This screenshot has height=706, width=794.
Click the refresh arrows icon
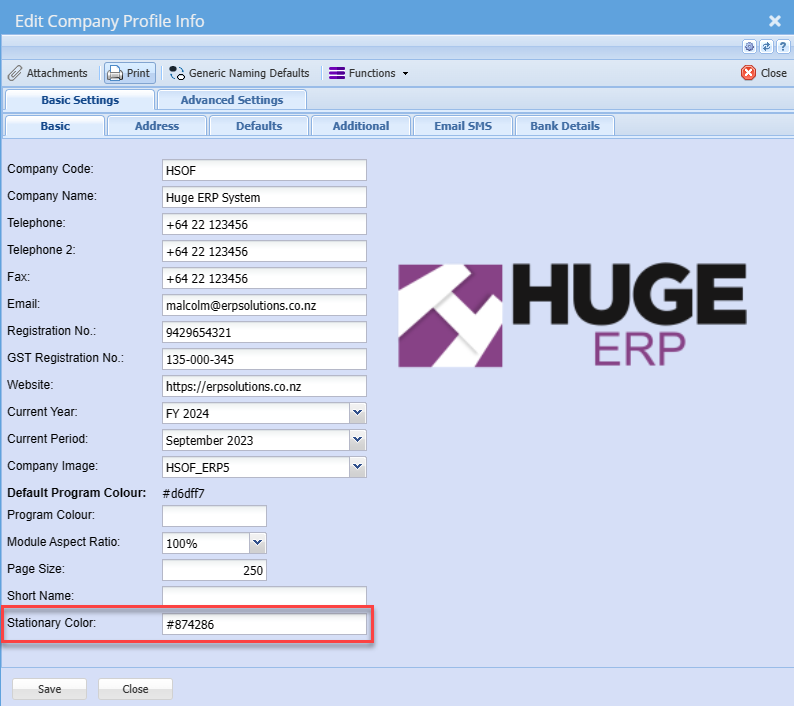pos(766,47)
